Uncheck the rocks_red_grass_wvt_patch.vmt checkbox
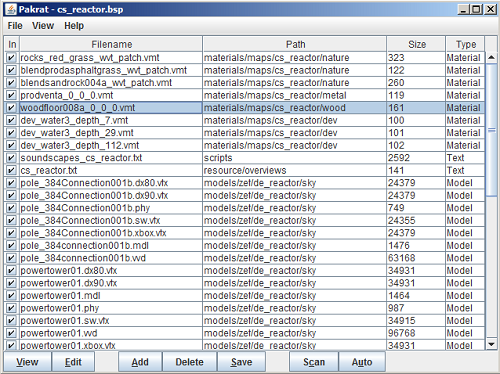Image resolution: width=500 pixels, height=374 pixels. pos(11,58)
